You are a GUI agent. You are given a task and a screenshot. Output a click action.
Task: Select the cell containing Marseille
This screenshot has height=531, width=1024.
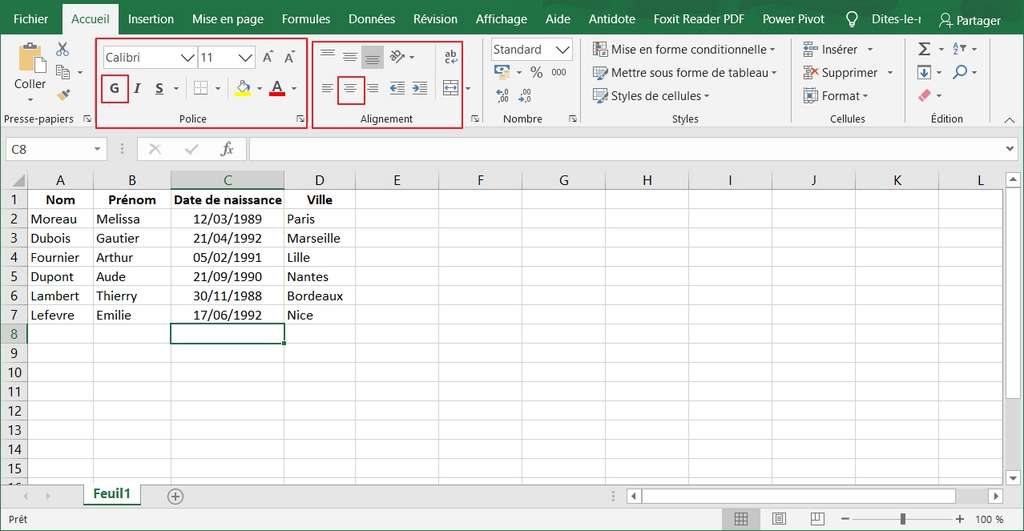[318, 238]
